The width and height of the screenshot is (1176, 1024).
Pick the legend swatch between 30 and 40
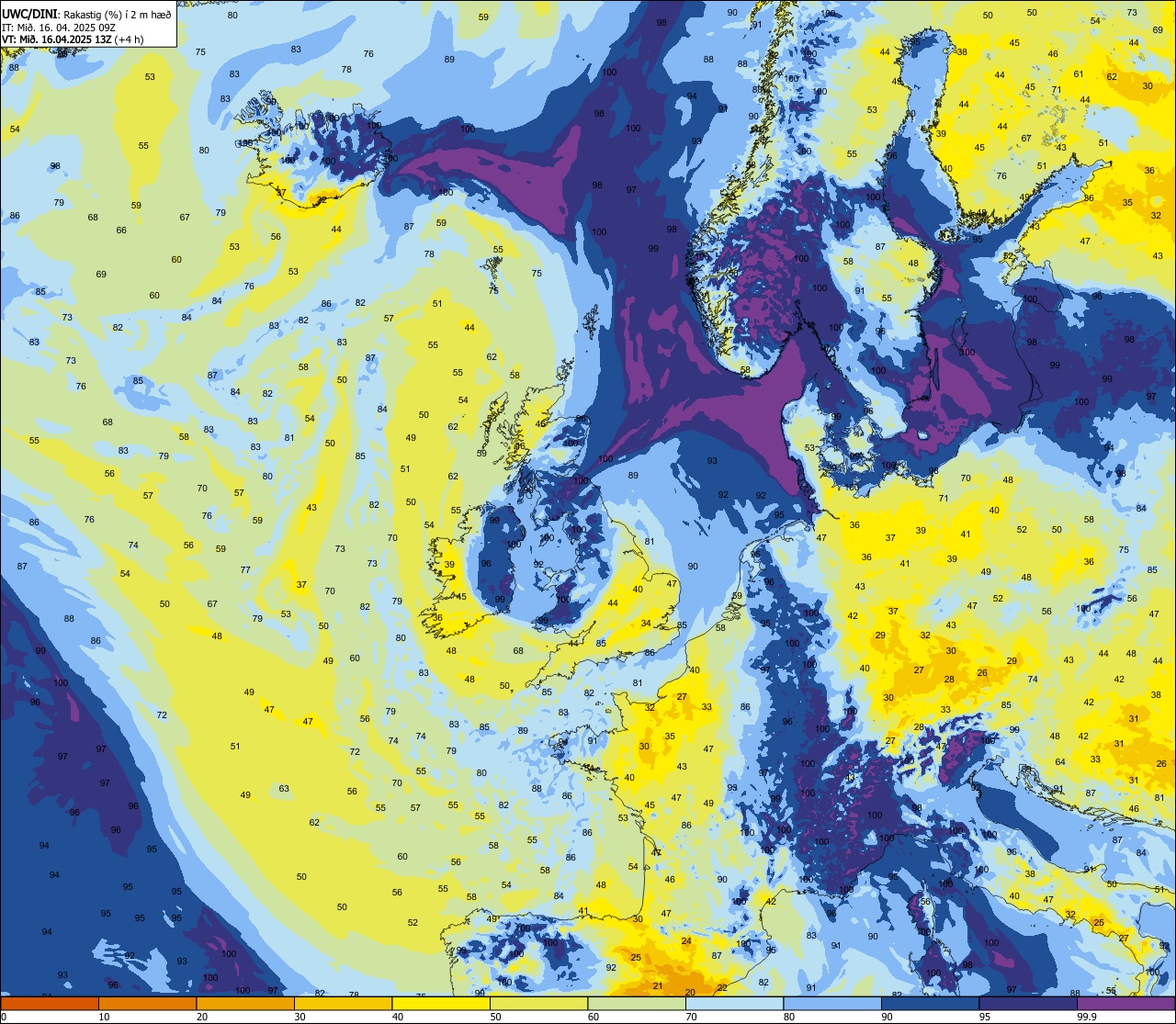click(344, 1003)
